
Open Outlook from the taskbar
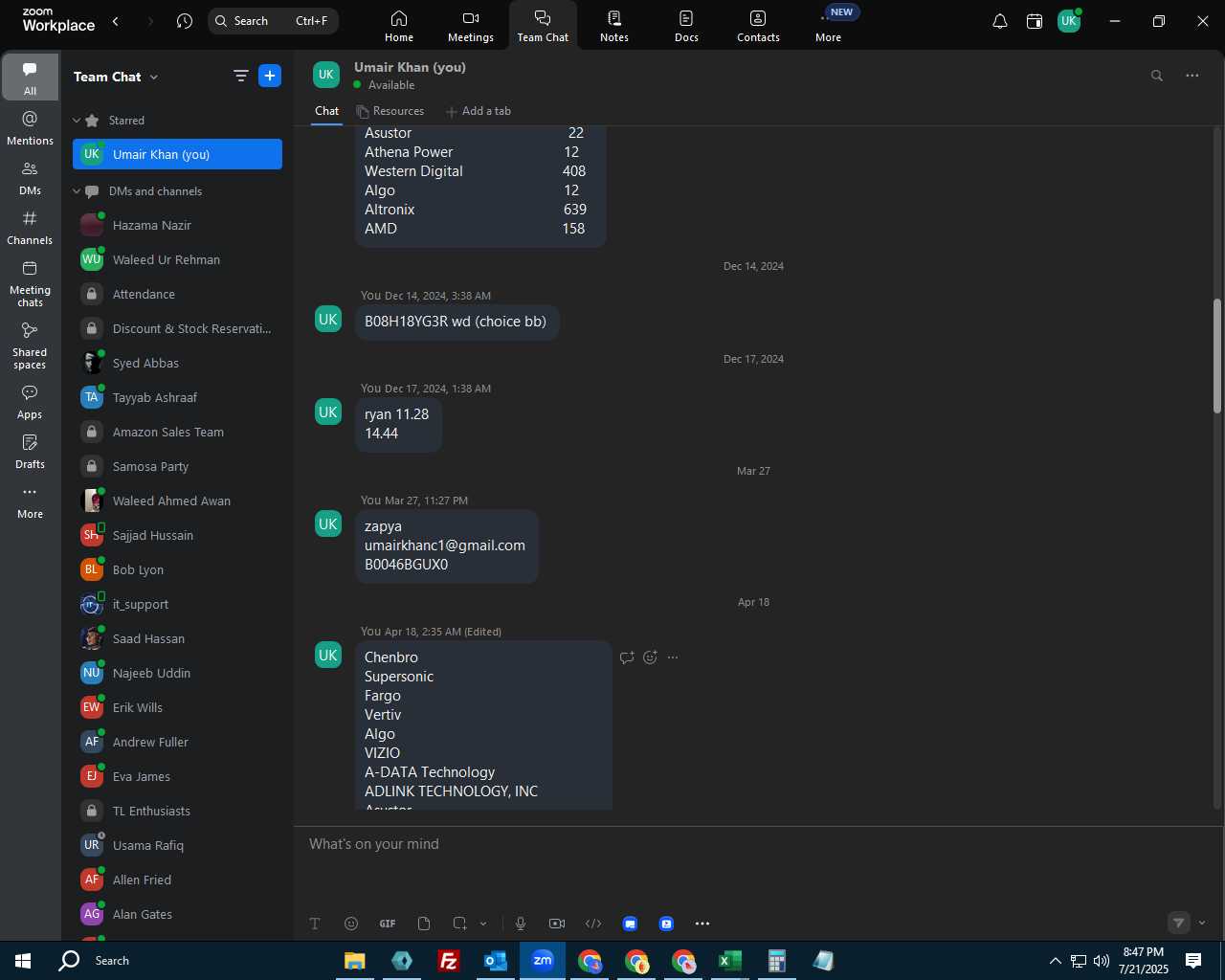point(496,961)
